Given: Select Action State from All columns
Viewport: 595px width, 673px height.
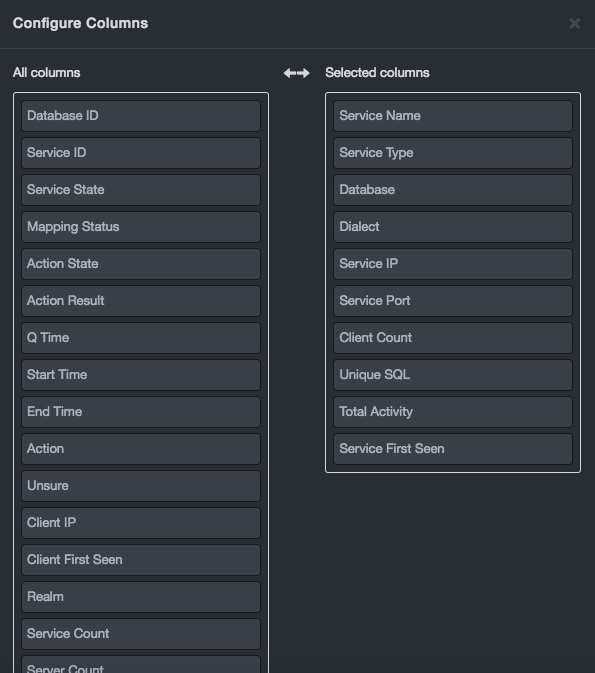Looking at the screenshot, I should tap(141, 264).
